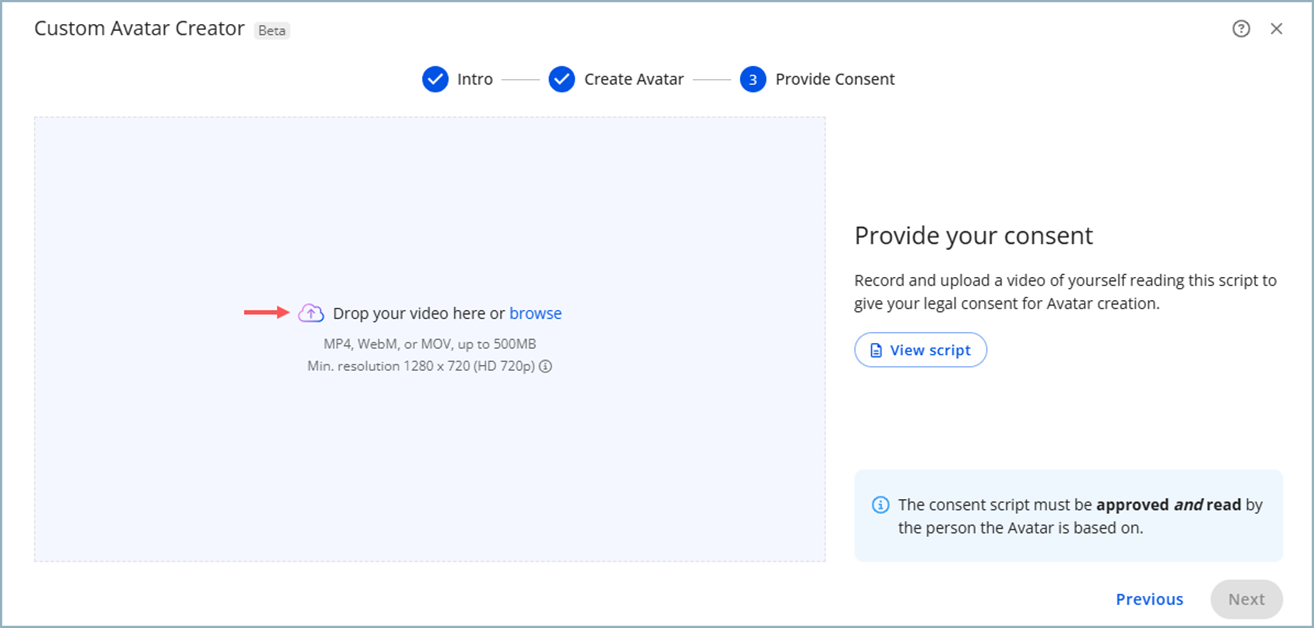Screen dimensions: 1314x628
Task: Click 'Min. resolution 1280 x 720' text
Action: pyautogui.click(x=421, y=366)
